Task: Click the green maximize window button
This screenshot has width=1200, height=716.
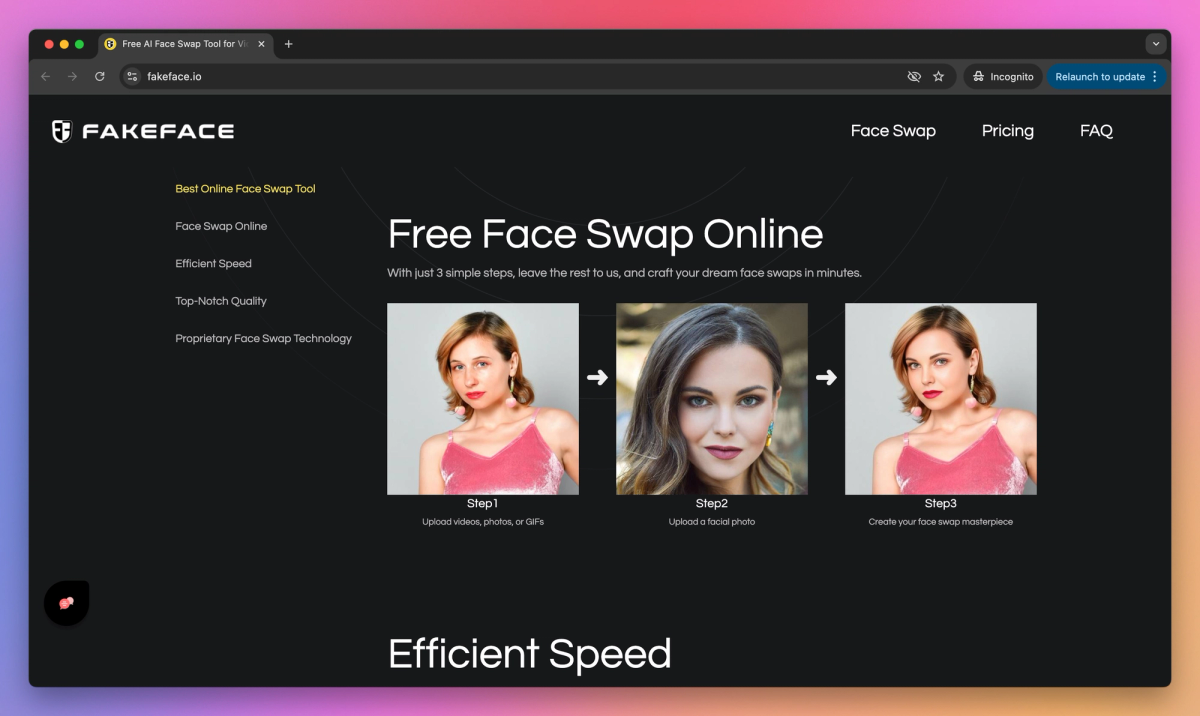Action: coord(79,44)
